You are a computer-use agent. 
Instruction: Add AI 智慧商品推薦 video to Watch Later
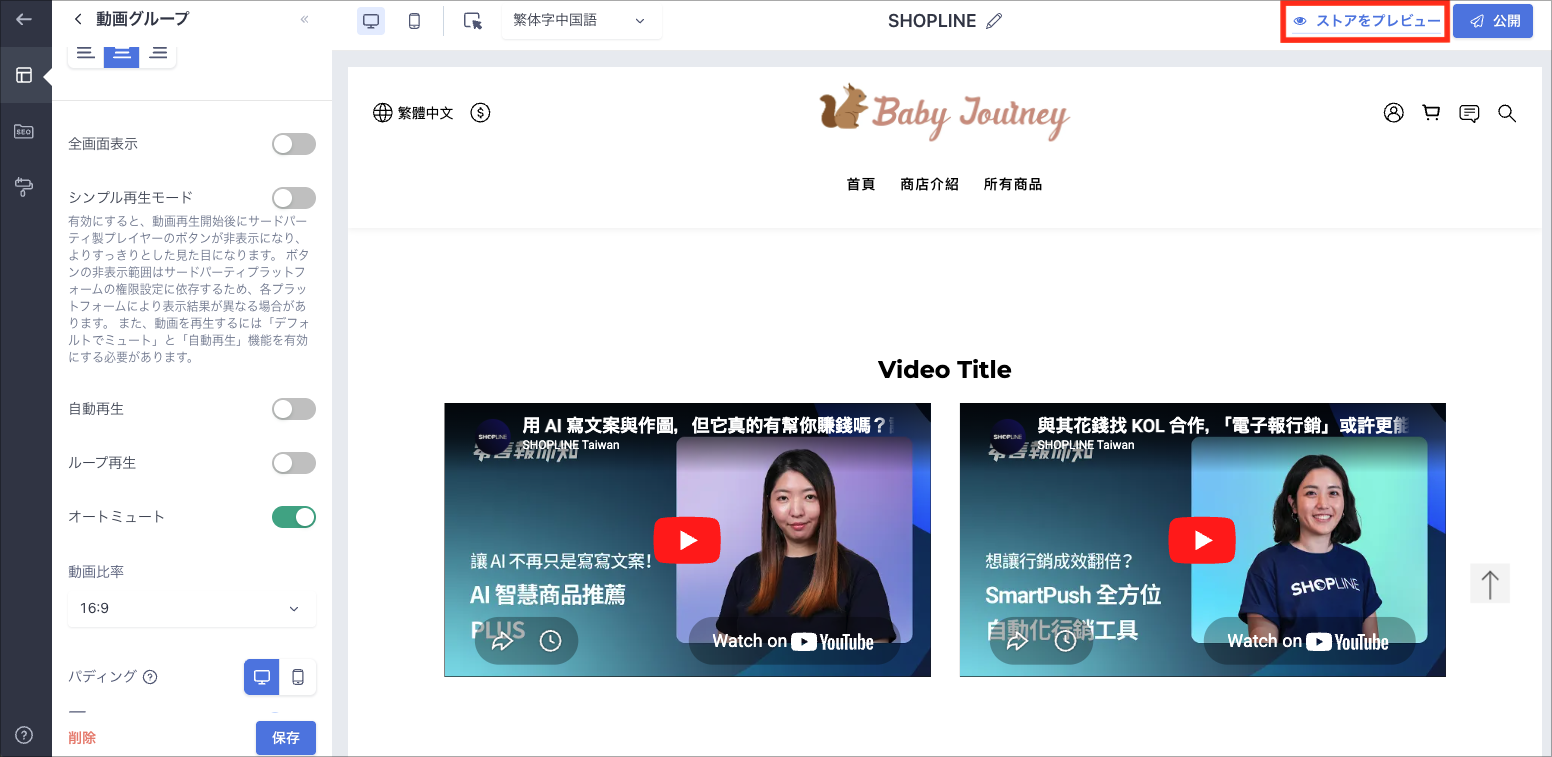550,641
